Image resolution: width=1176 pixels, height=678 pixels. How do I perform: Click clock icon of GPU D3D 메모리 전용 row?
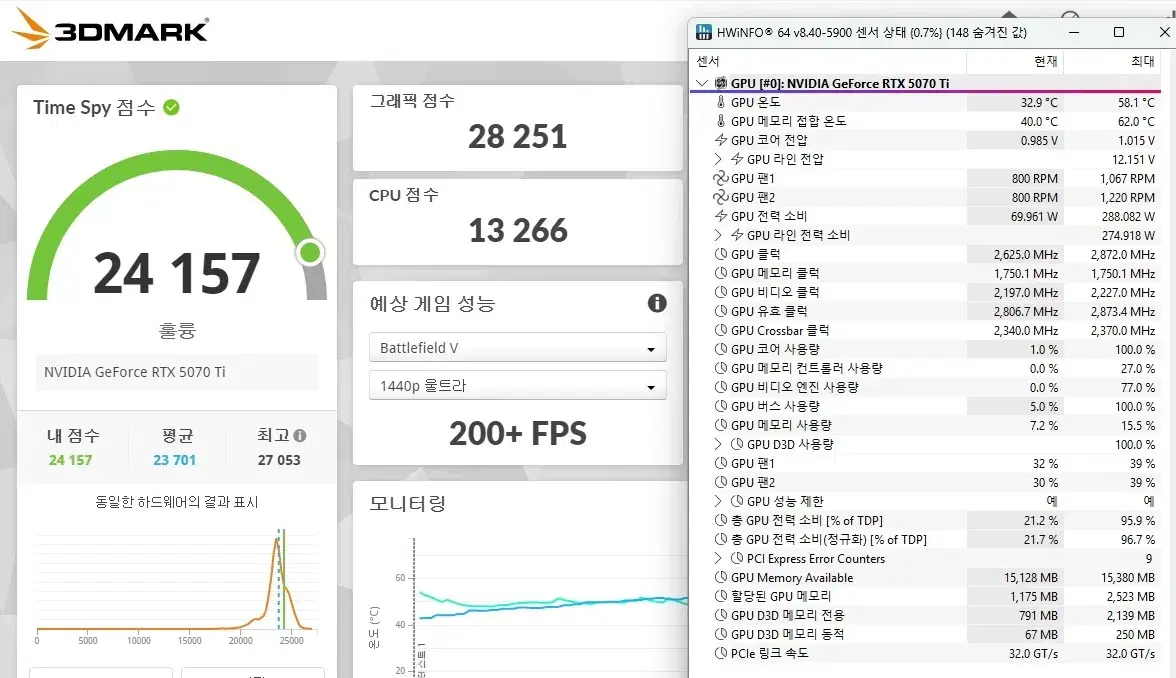(721, 615)
